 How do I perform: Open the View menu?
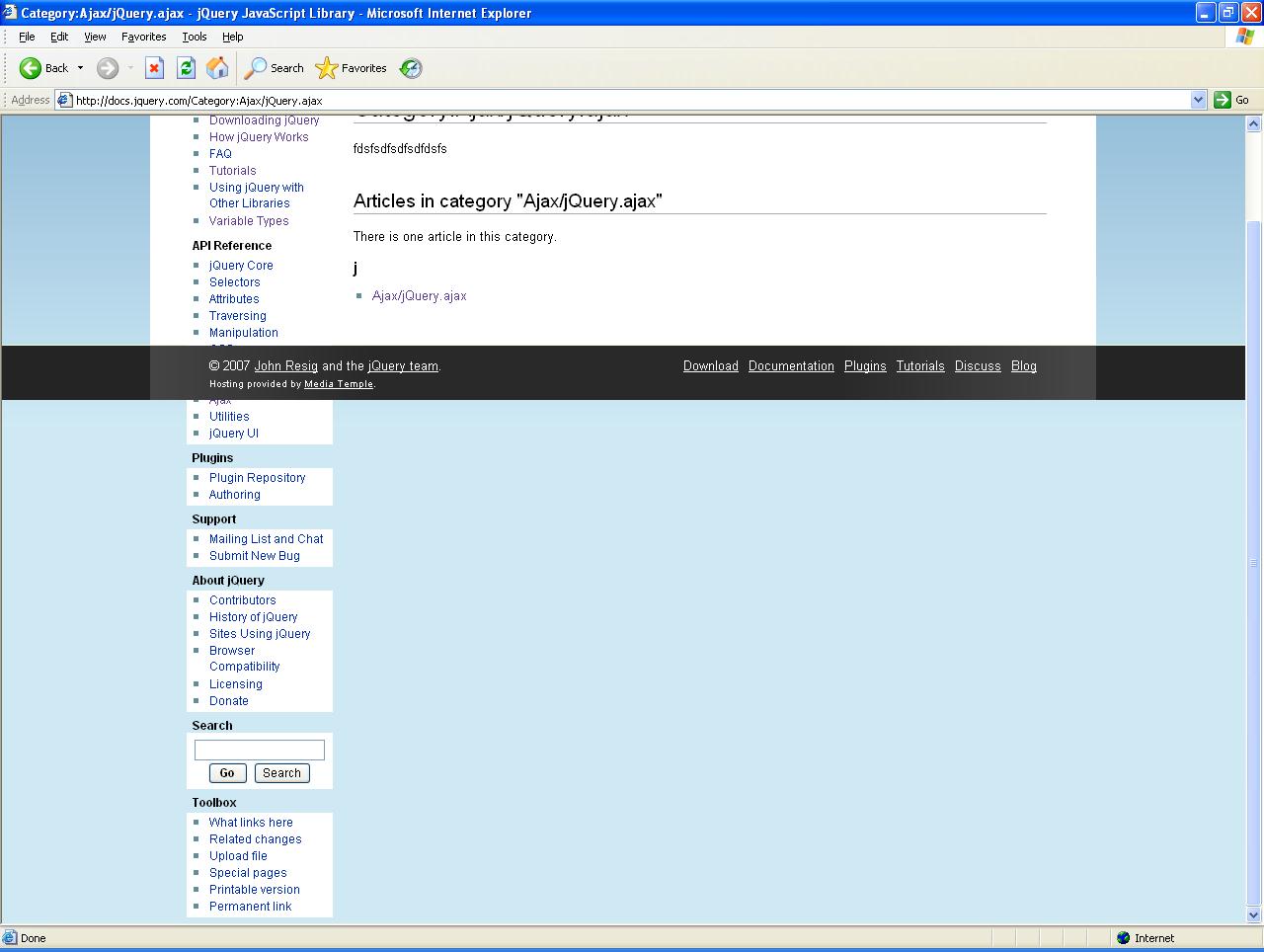pos(95,37)
